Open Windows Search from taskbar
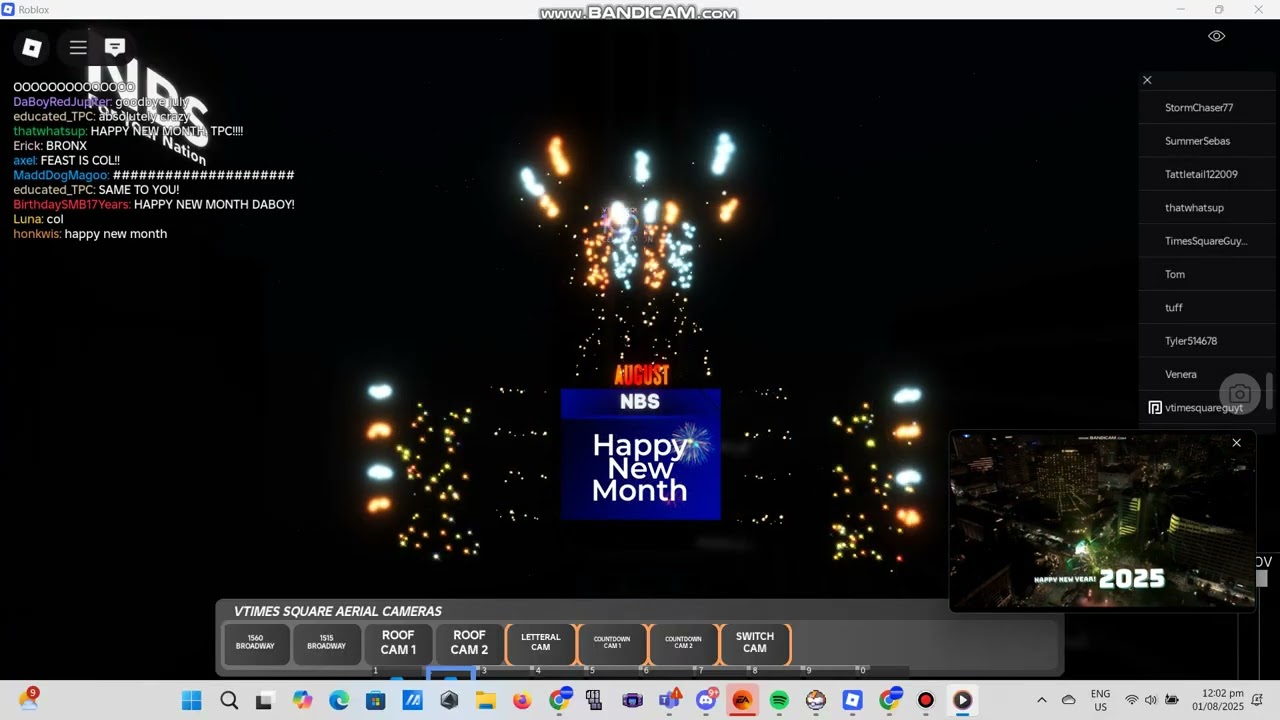The height and width of the screenshot is (720, 1280). 229,700
